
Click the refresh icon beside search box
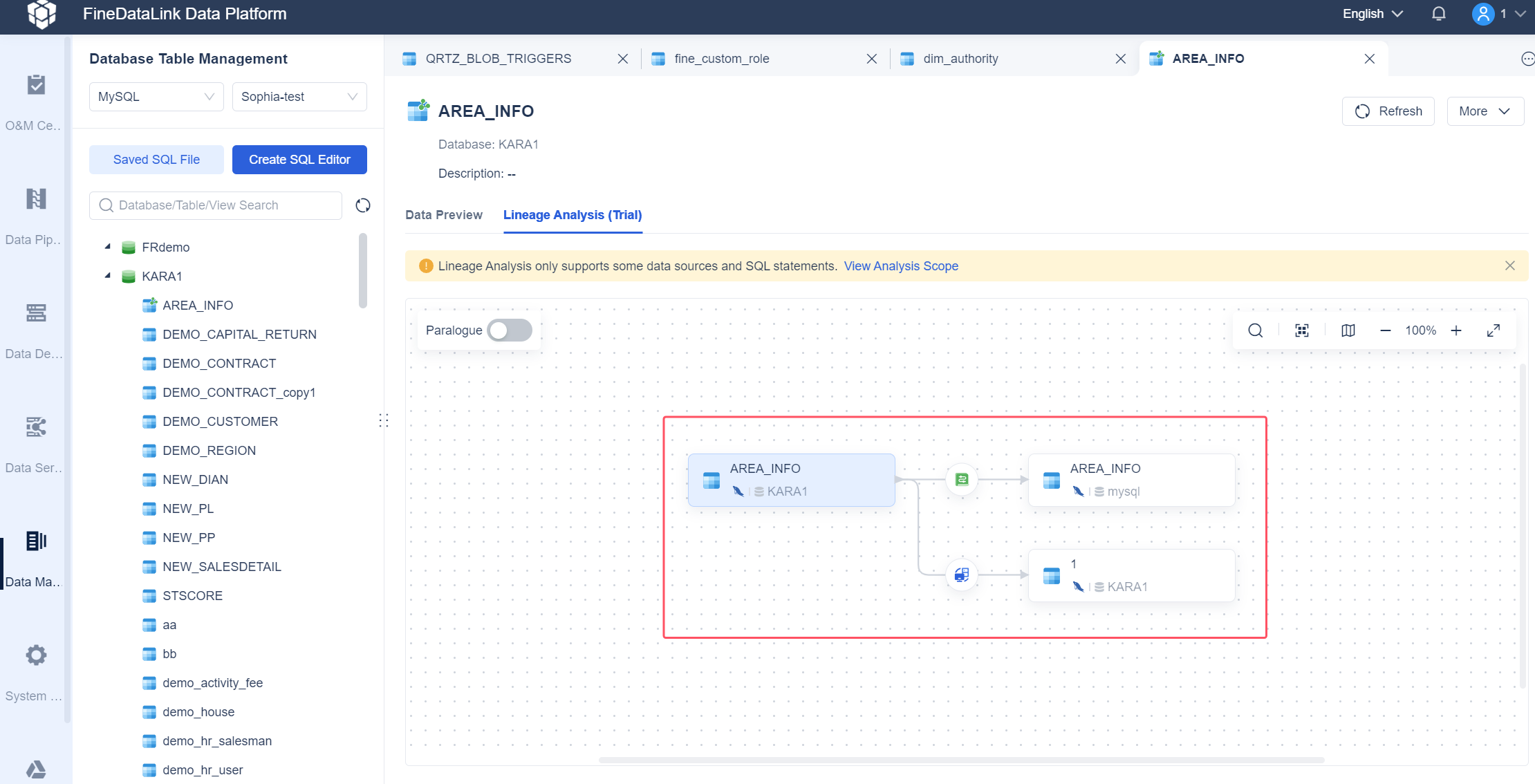click(363, 205)
